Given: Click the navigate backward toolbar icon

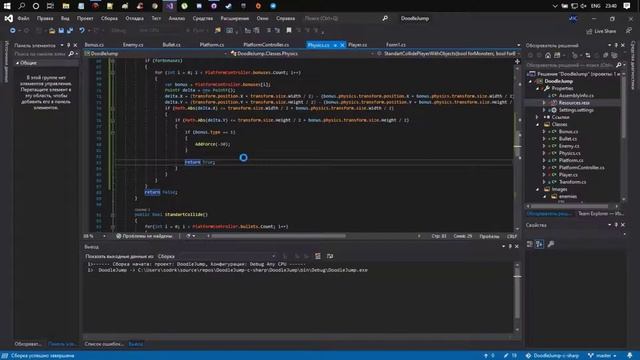Looking at the screenshot, I should pos(13,31).
